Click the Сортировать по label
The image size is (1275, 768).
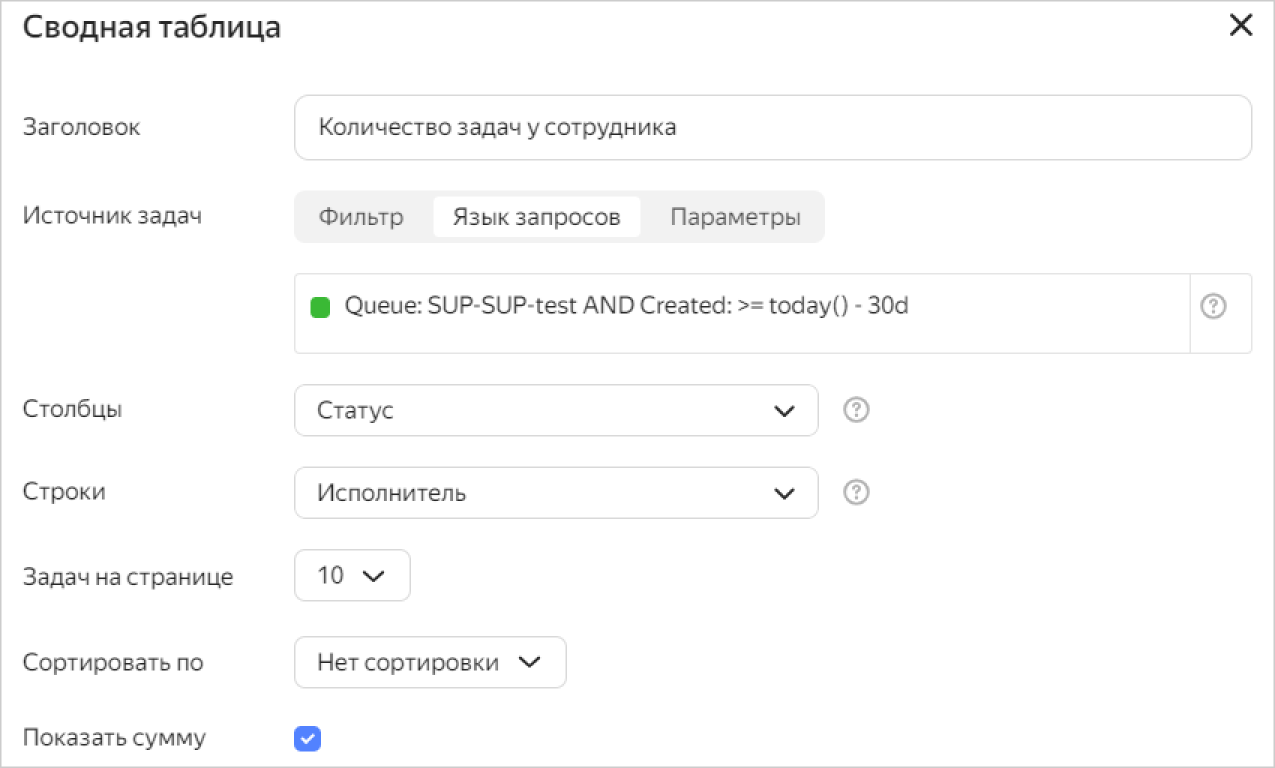tap(113, 662)
